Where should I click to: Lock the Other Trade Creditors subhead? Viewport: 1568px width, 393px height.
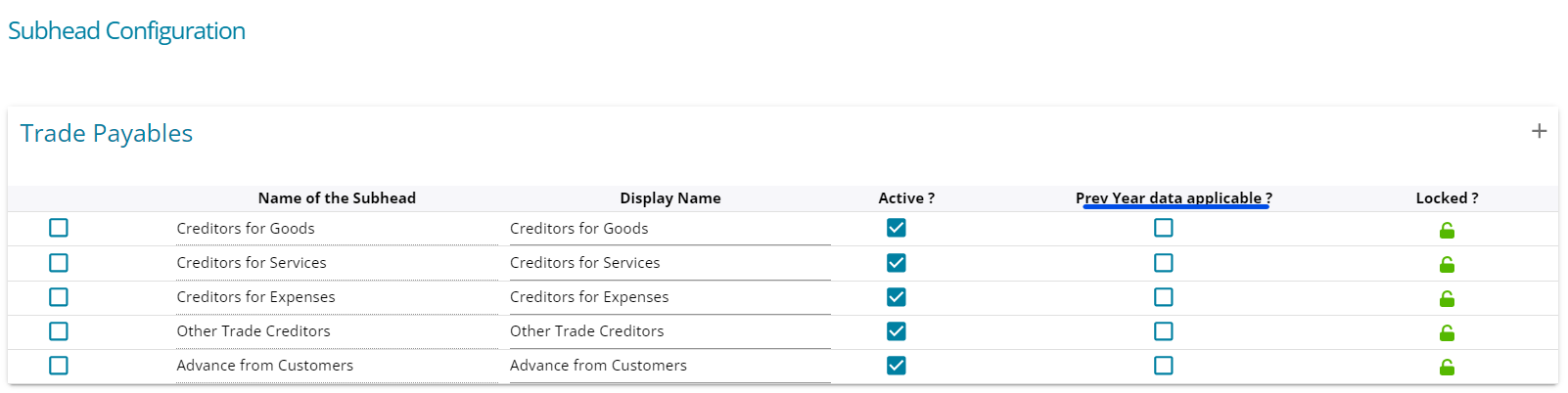click(x=1447, y=332)
